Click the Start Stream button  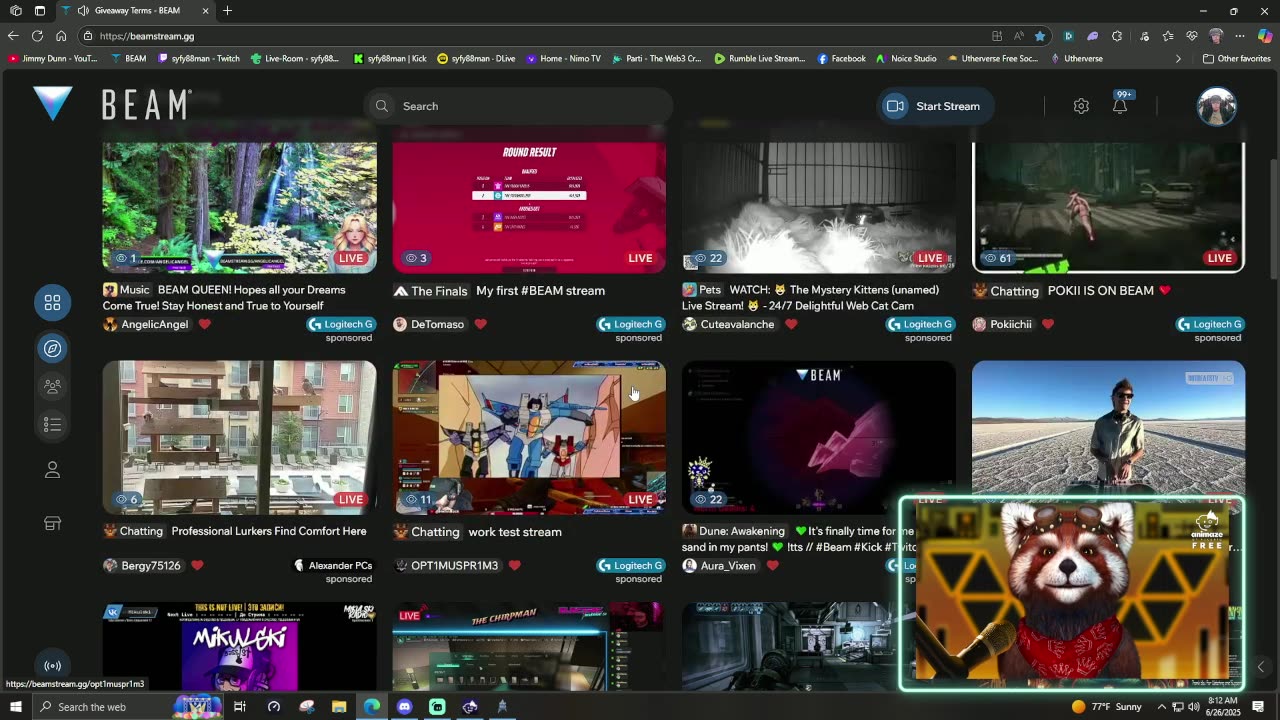[x=935, y=106]
